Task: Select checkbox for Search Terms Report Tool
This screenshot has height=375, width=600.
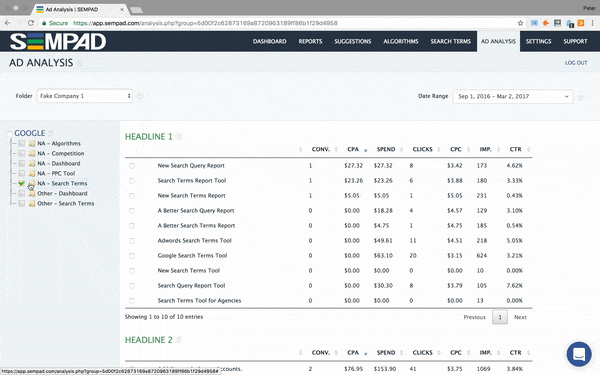Action: 132,181
